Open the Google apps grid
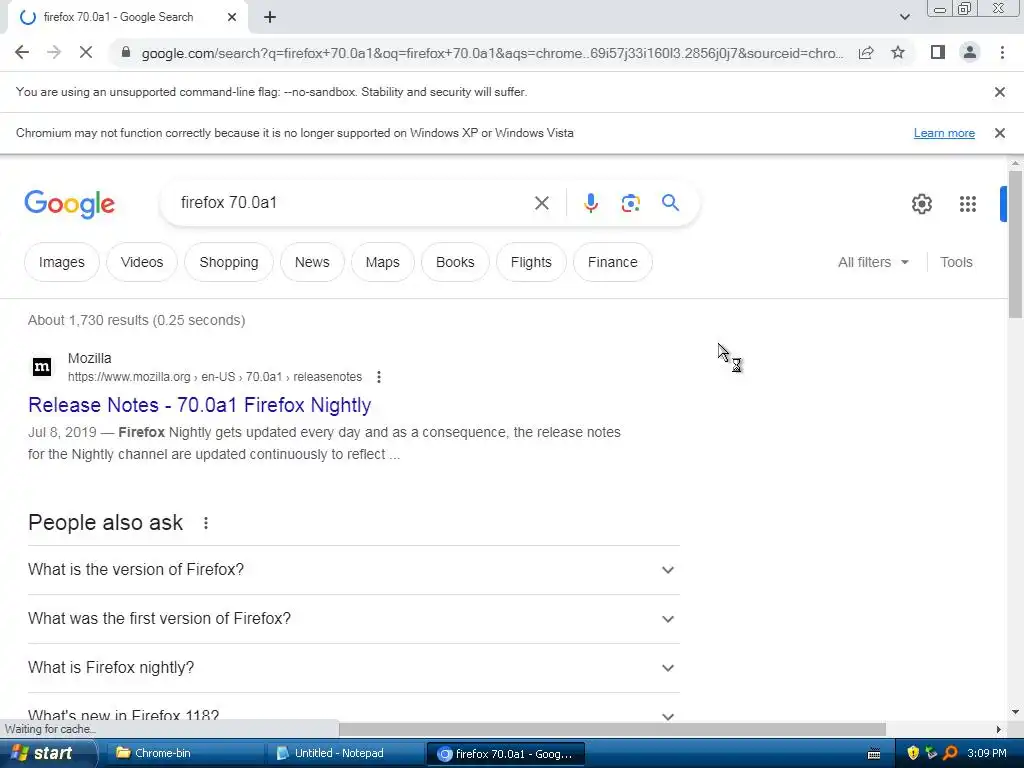1024x768 pixels. pos(967,204)
